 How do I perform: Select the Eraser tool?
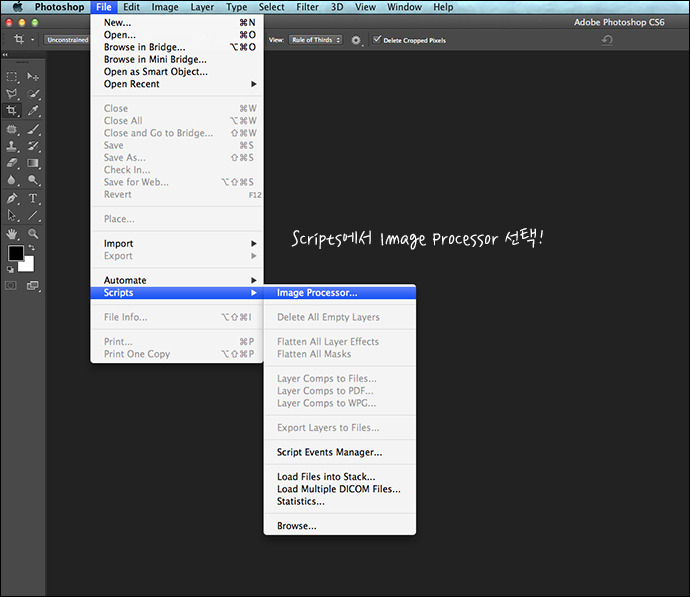(12, 163)
